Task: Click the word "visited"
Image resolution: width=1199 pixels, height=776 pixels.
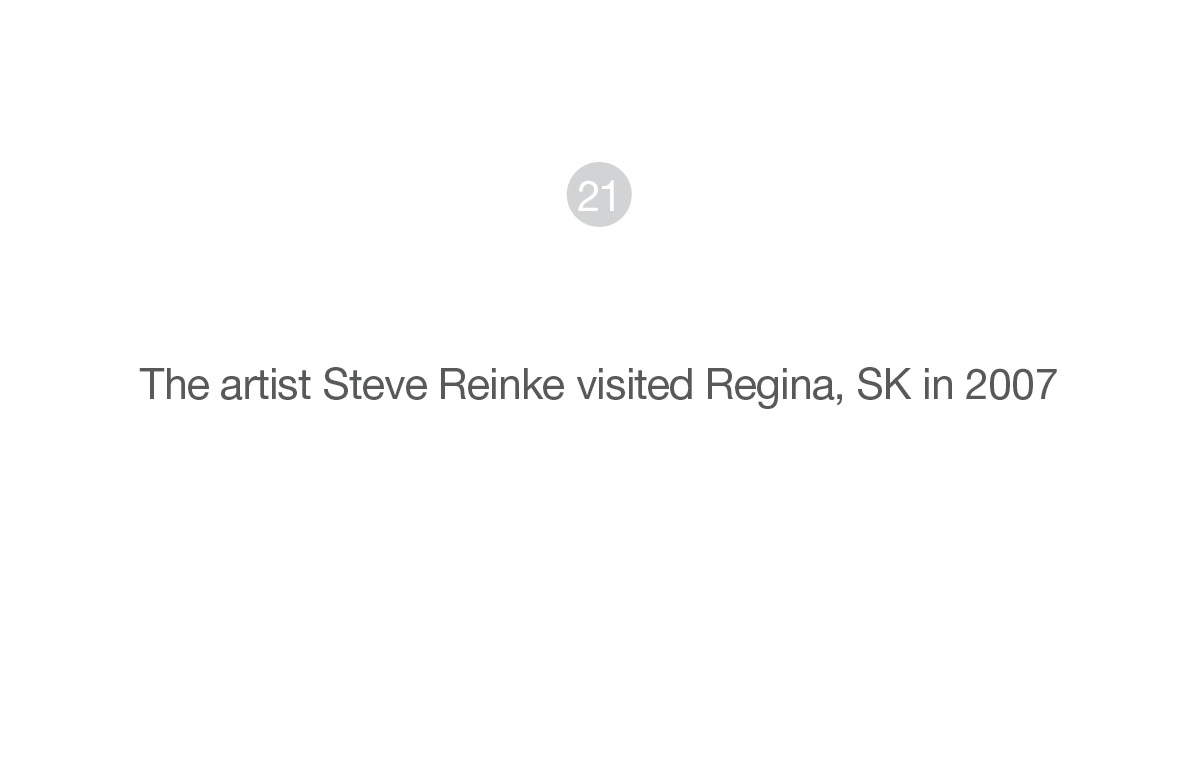Action: (x=635, y=384)
